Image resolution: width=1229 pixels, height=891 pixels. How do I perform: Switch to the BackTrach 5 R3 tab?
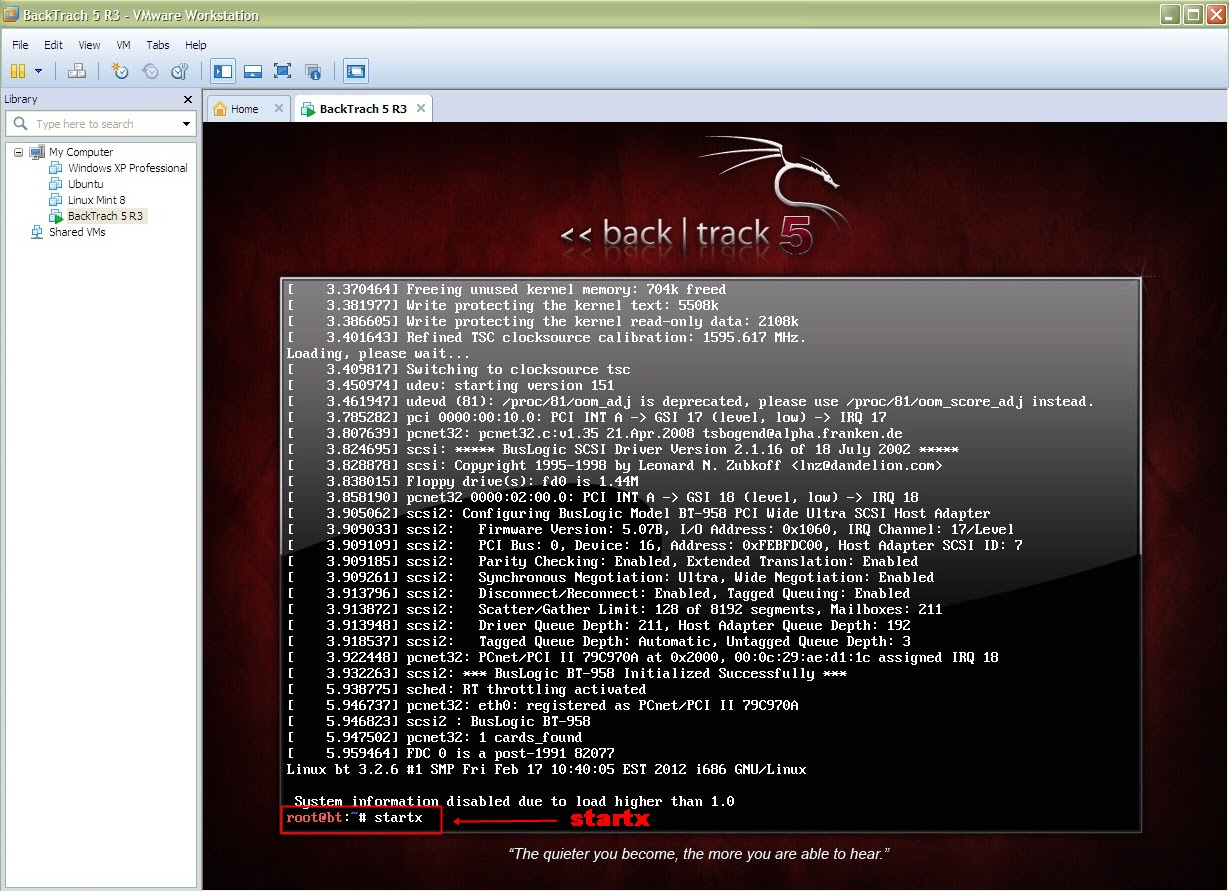pos(363,109)
